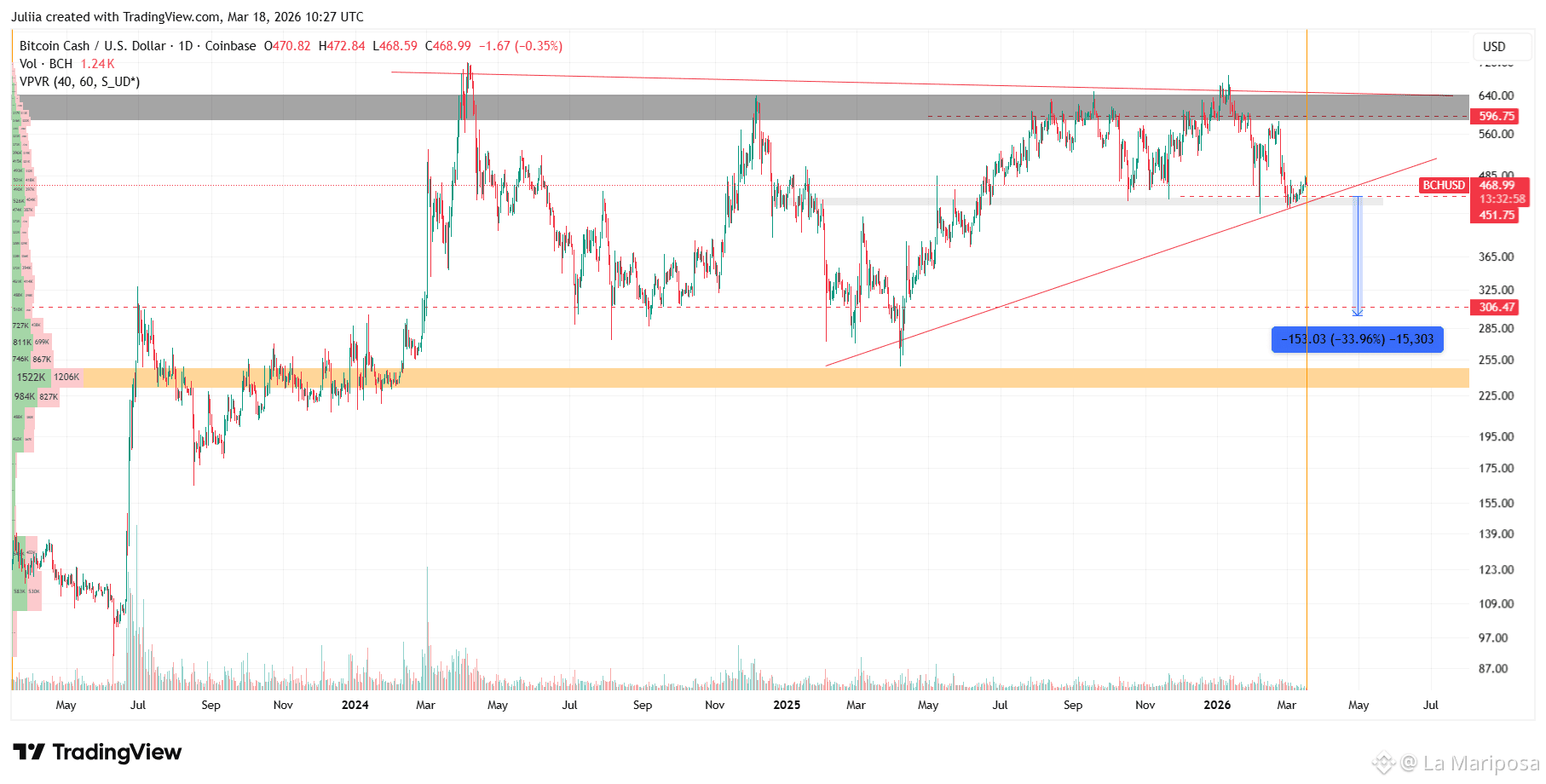Viewport: 1546px width, 784px height.
Task: Click the 2026 label on the time axis
Action: pos(1217,705)
